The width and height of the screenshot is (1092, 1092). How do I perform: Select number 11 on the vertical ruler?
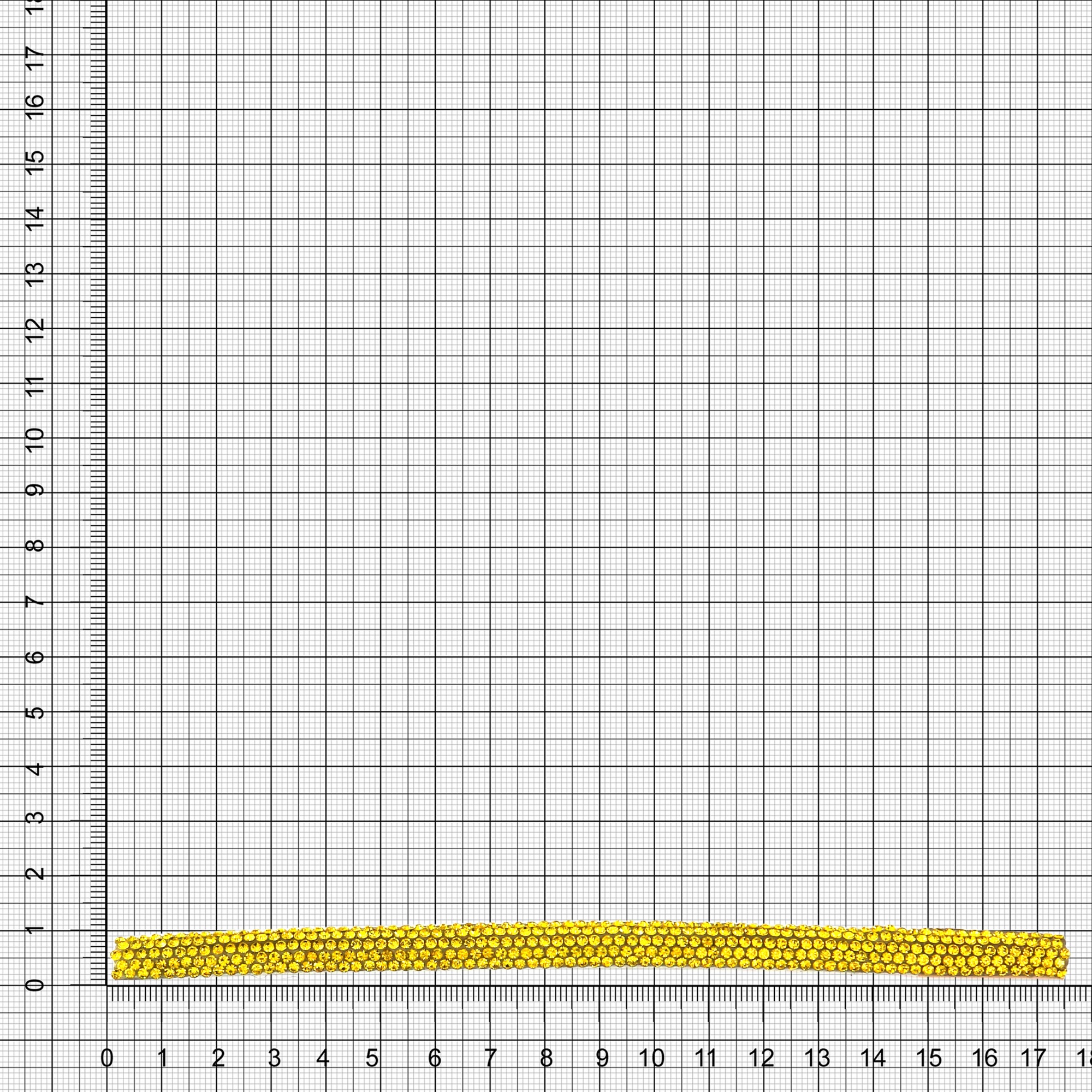tap(35, 387)
